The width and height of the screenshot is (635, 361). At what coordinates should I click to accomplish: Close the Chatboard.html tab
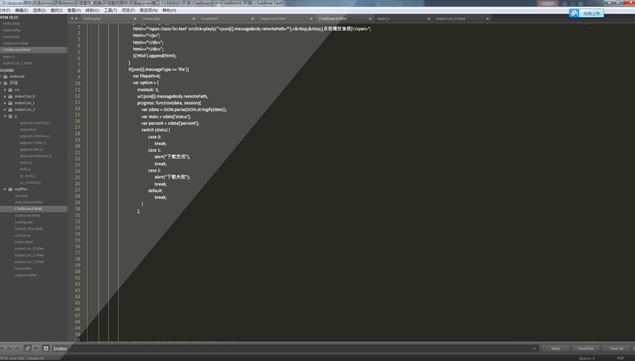(x=370, y=19)
